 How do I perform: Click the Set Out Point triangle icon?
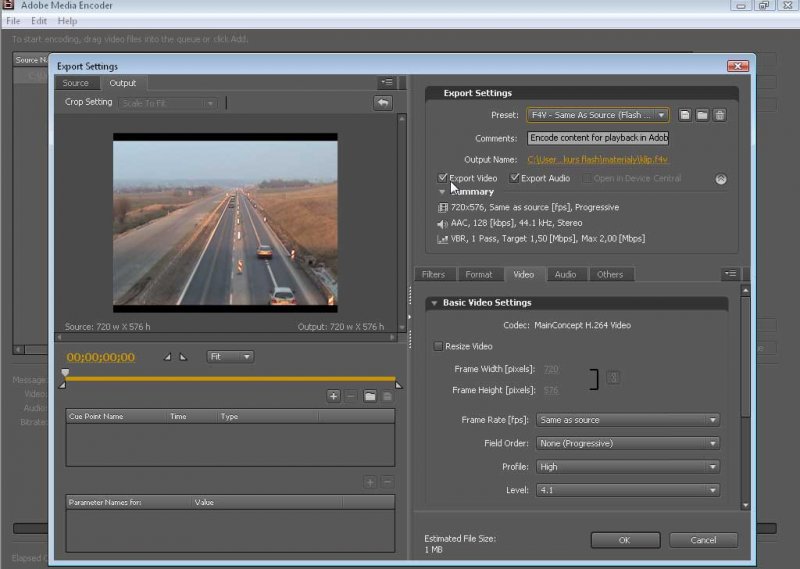[183, 357]
